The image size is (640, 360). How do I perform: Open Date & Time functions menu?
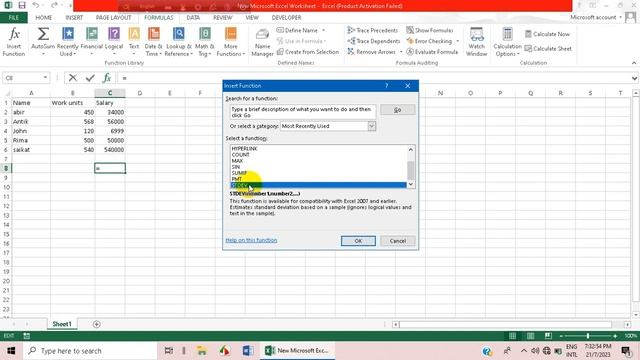pyautogui.click(x=153, y=42)
